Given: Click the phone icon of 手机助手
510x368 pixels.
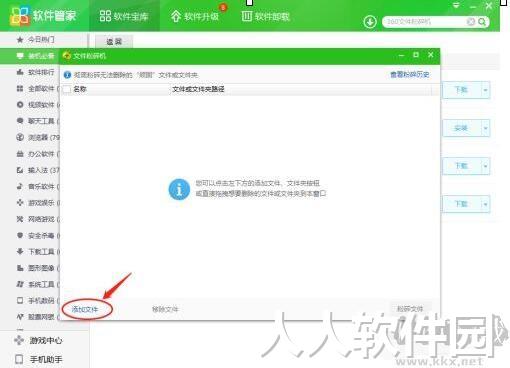Looking at the screenshot, I should (x=19, y=359).
